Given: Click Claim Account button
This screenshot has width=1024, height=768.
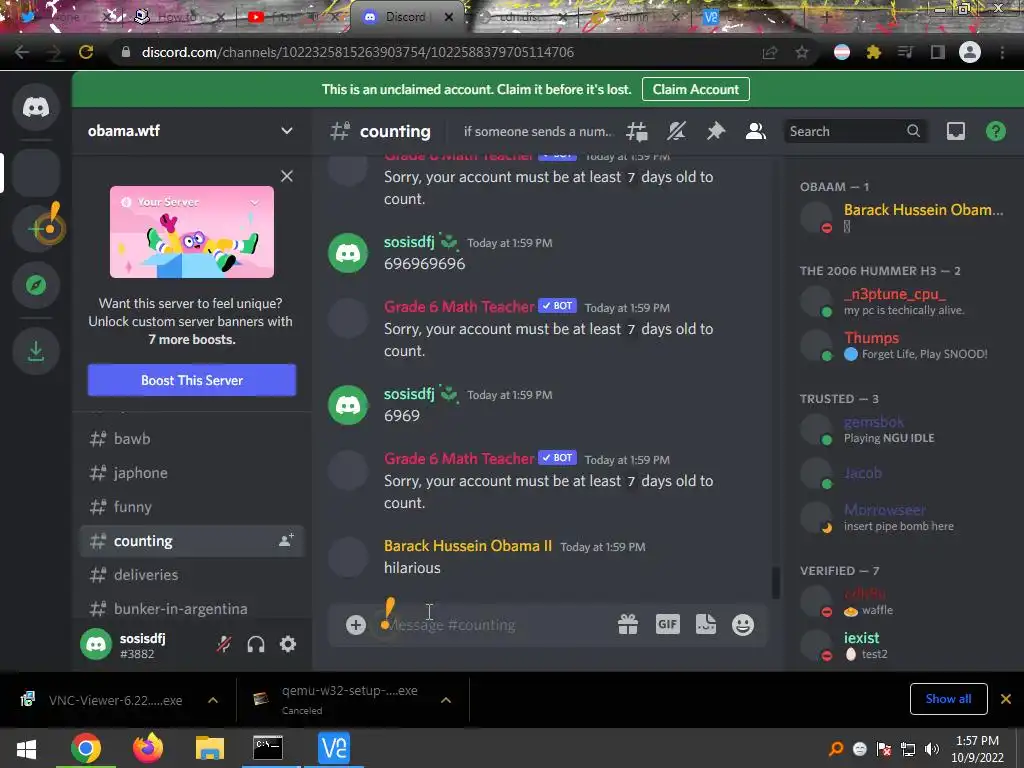Looking at the screenshot, I should tap(696, 89).
